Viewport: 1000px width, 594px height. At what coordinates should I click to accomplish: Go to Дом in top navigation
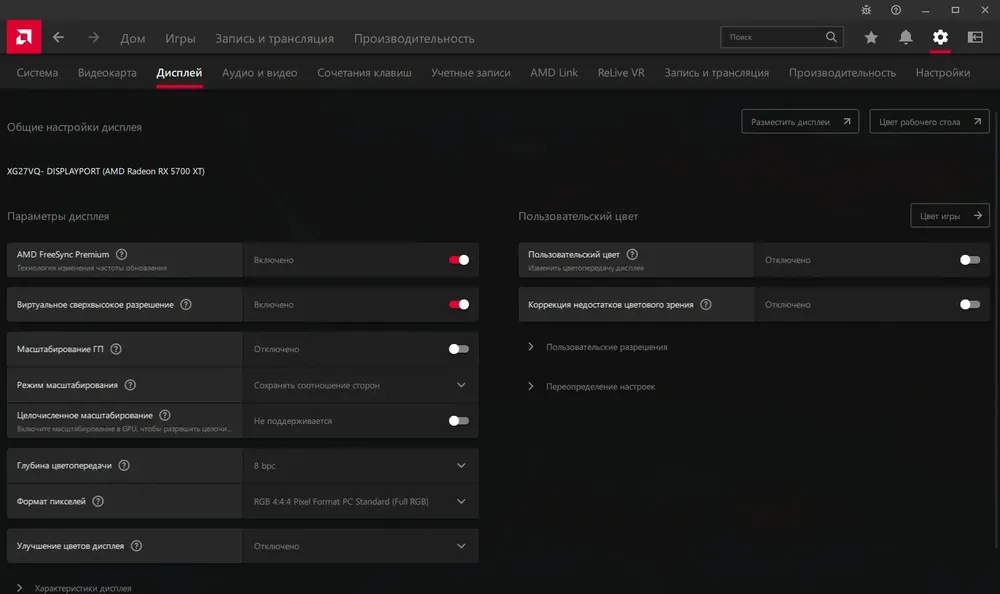[133, 38]
